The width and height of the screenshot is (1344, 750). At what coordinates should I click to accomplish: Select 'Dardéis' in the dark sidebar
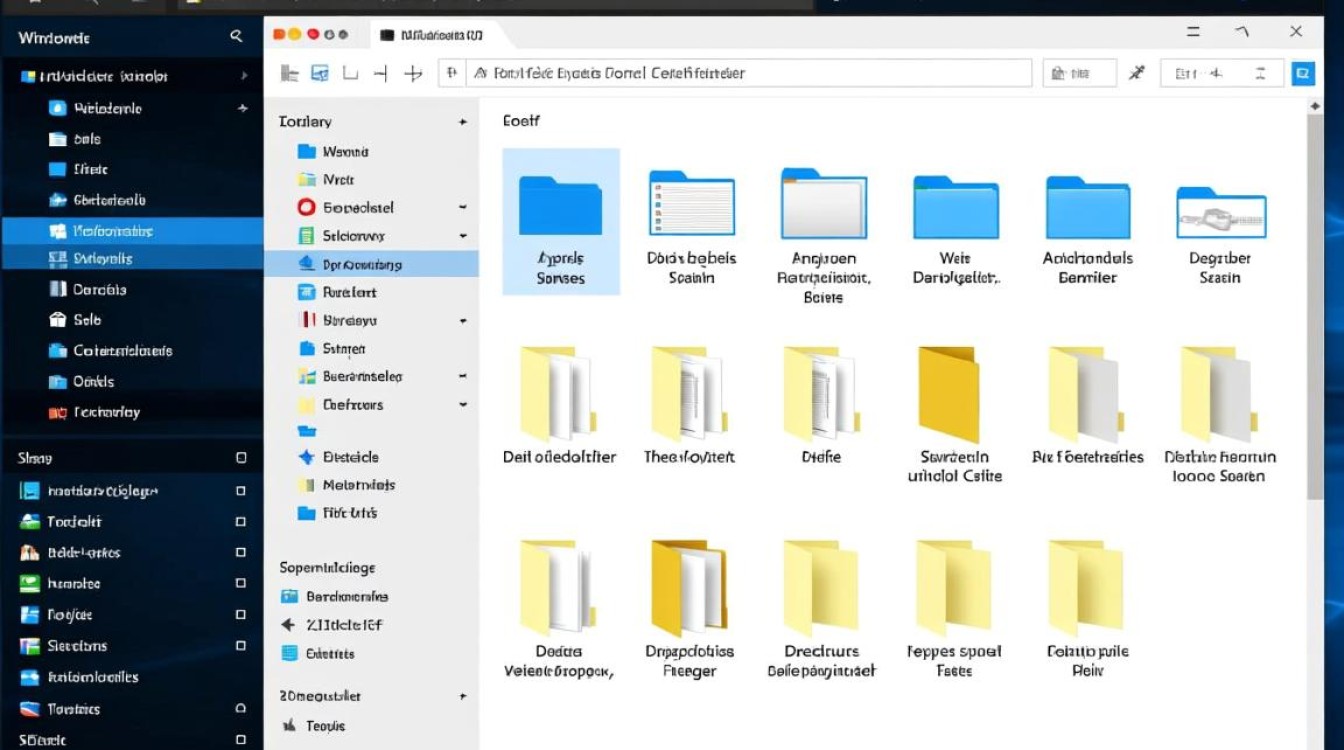99,290
